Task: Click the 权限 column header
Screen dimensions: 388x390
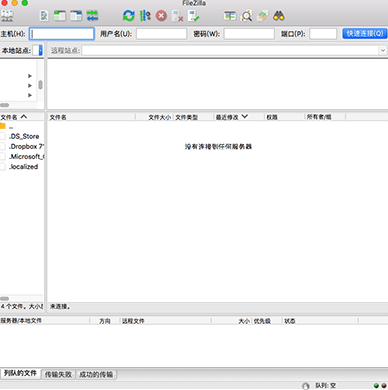Action: (x=284, y=117)
